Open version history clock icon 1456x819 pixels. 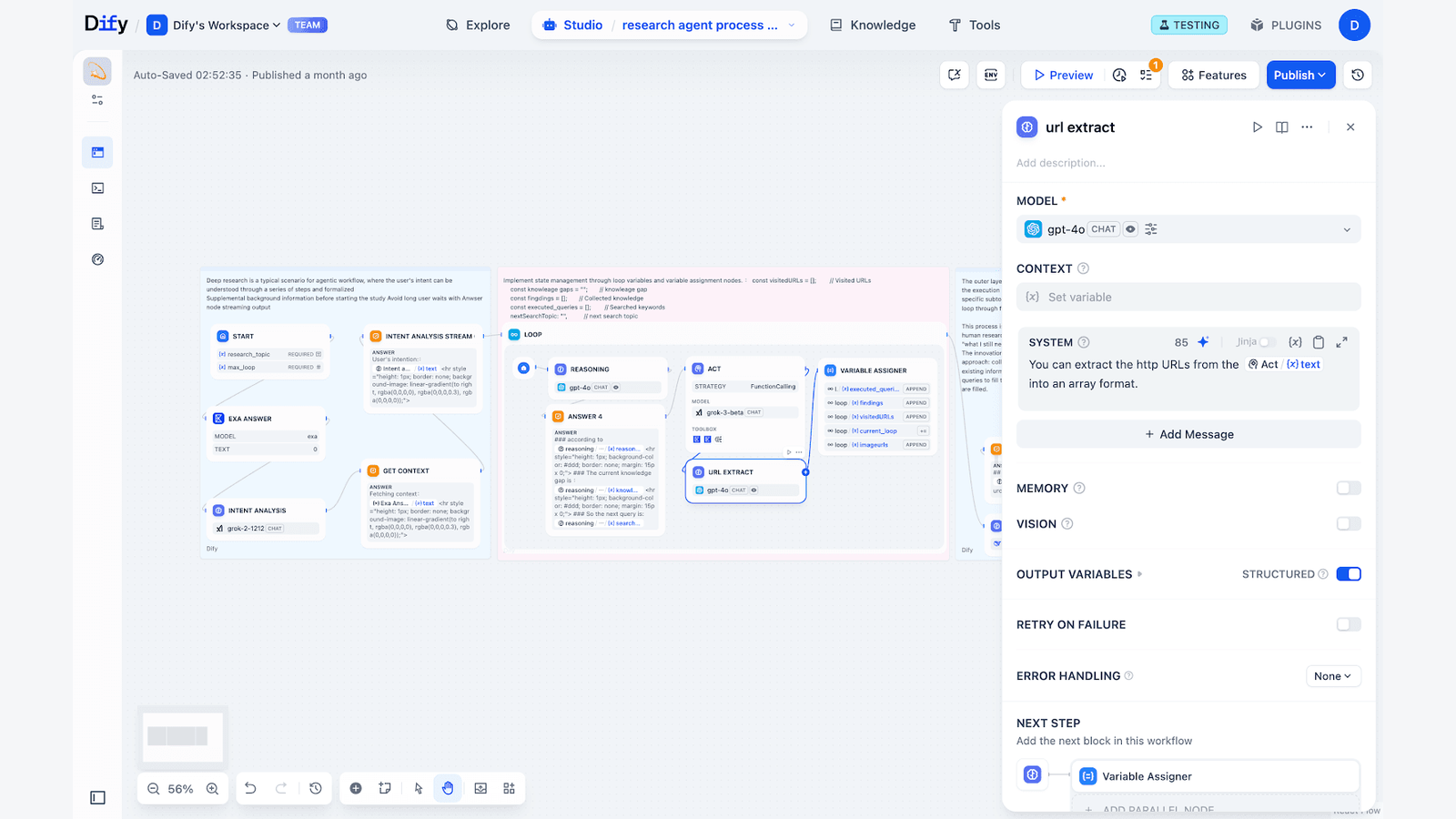1357,76
